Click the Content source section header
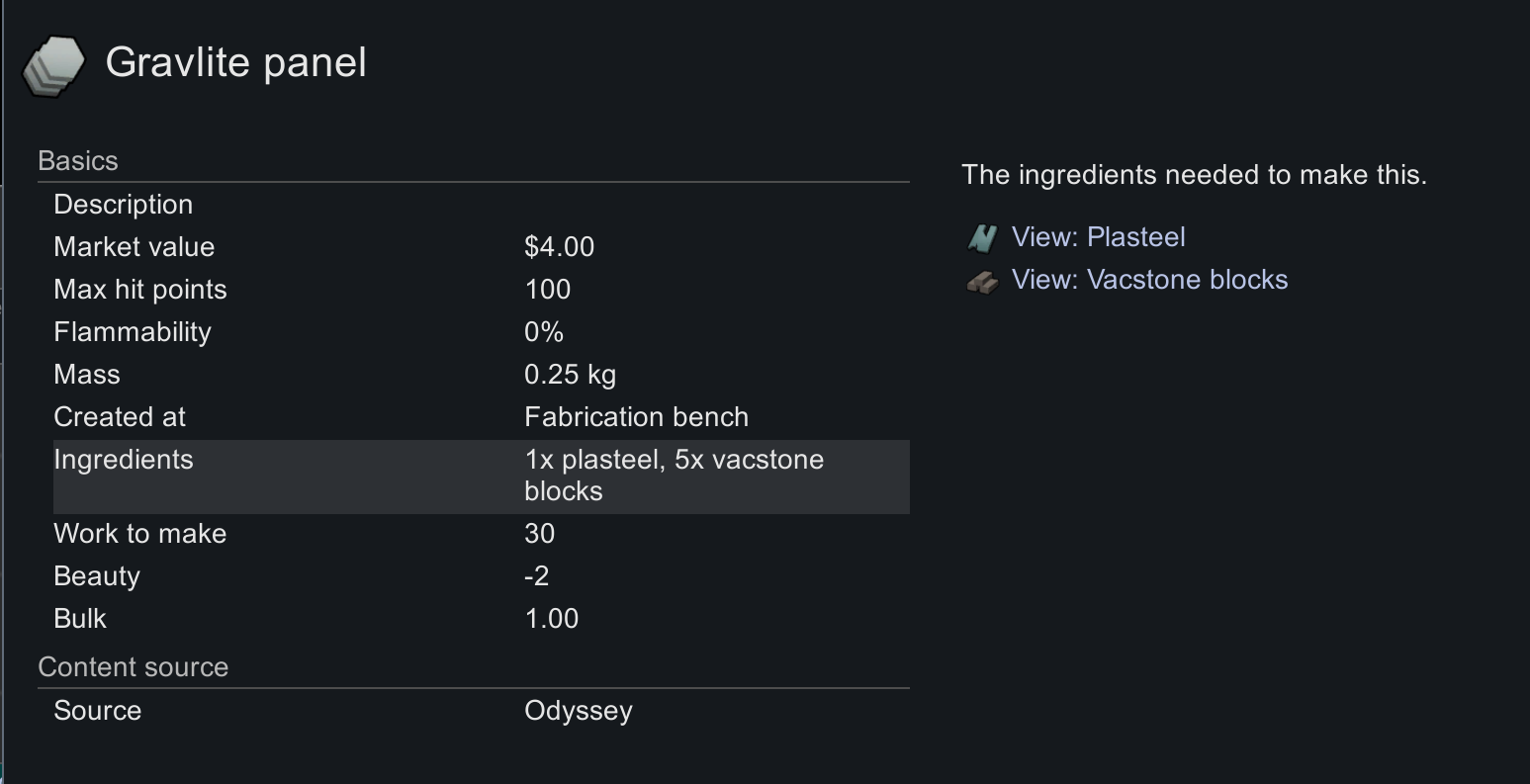 tap(134, 667)
